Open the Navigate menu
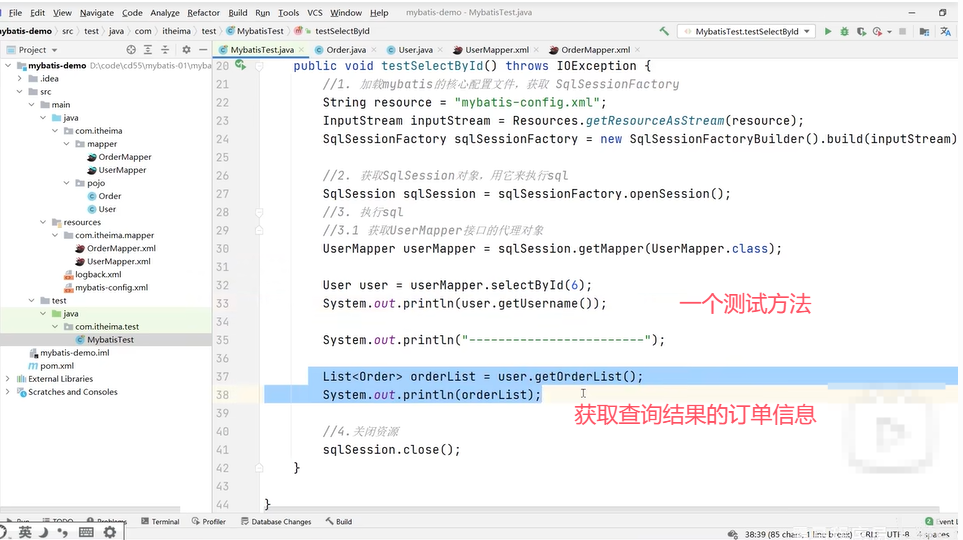Screen dimensions: 963x540 [96, 12]
